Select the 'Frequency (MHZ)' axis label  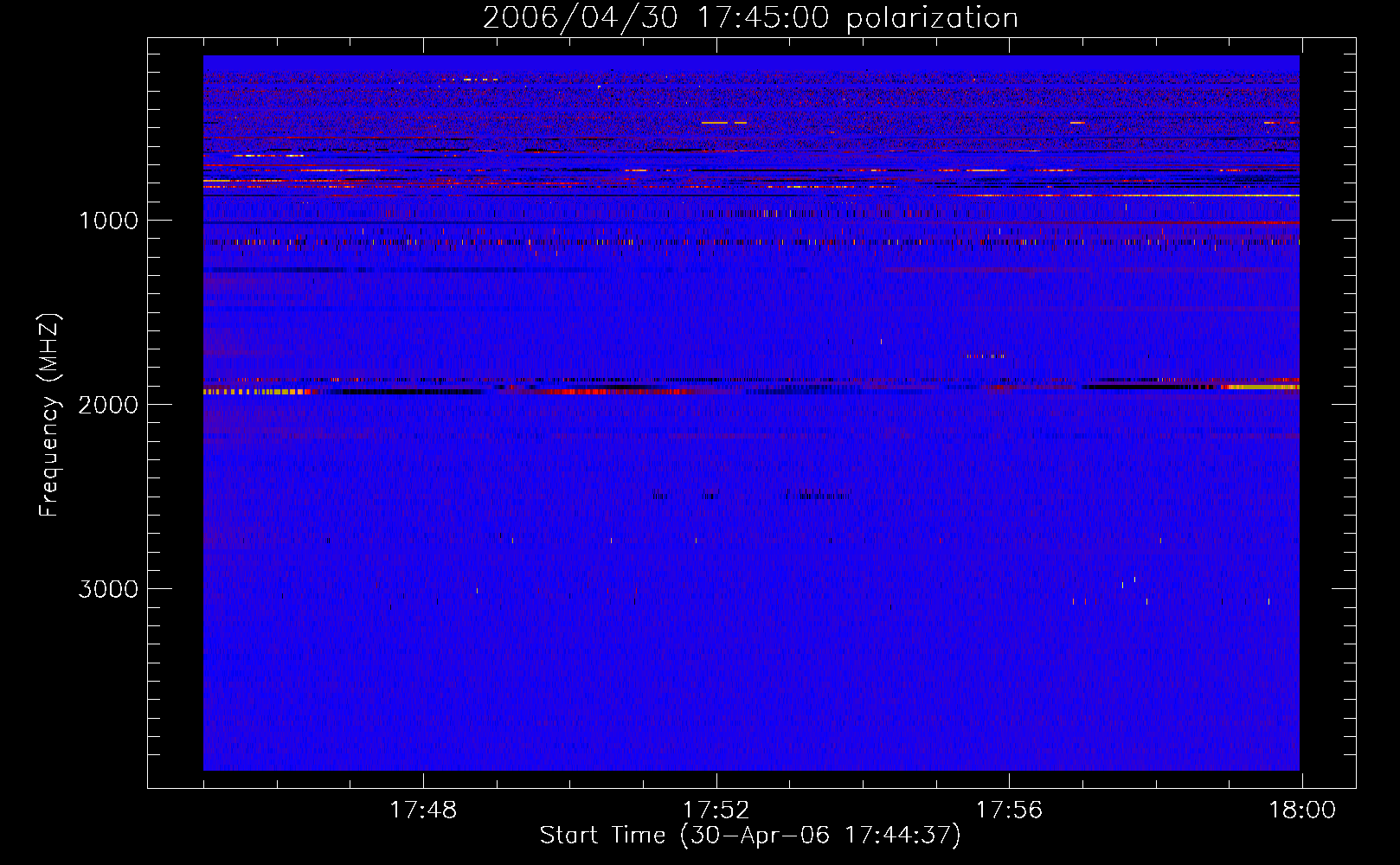pos(50,415)
